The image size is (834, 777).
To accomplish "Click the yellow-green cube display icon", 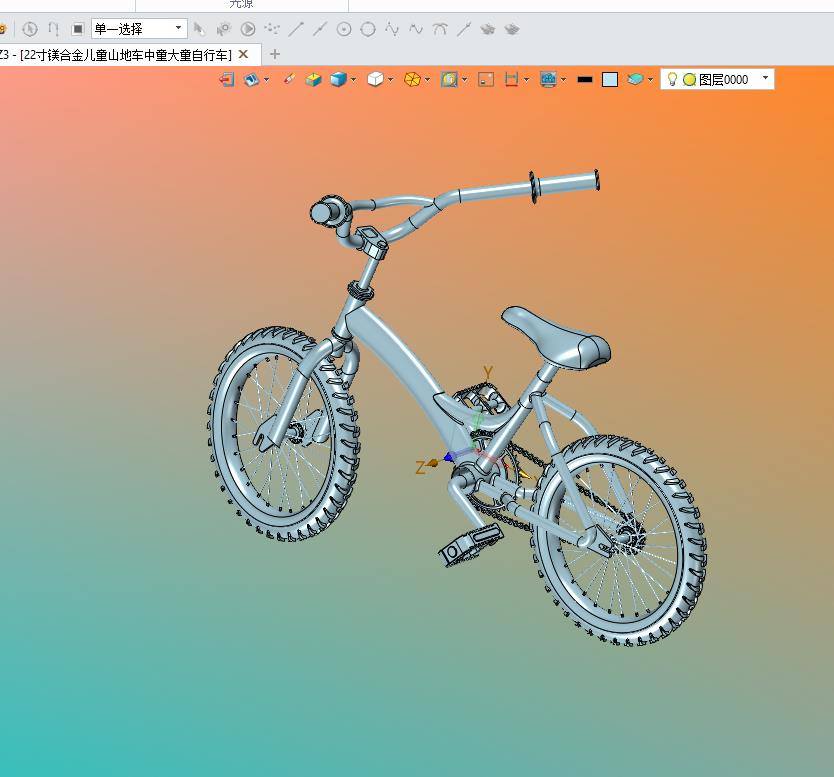I will (x=313, y=80).
